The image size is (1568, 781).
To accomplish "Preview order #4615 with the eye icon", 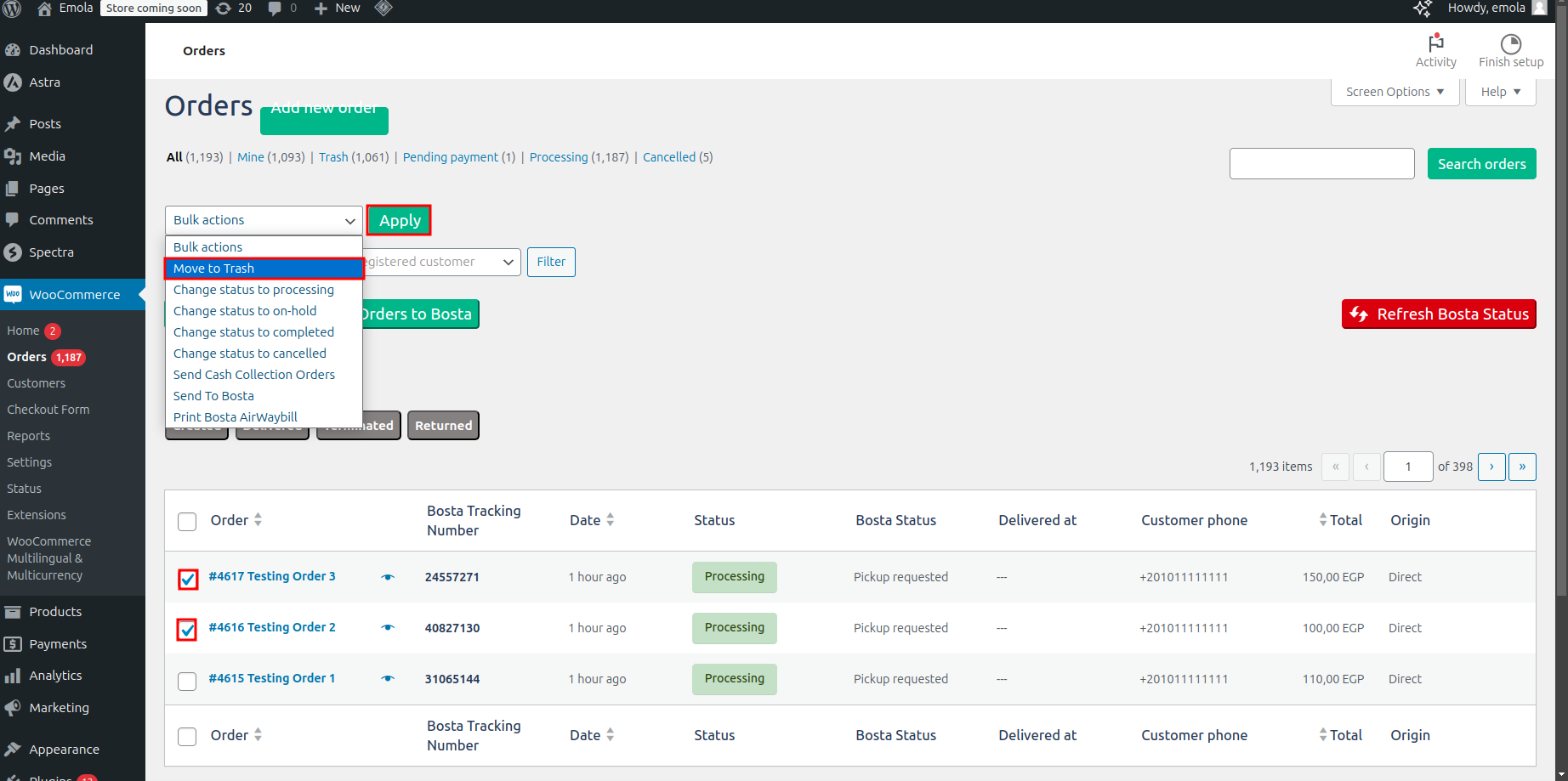I will coord(388,679).
